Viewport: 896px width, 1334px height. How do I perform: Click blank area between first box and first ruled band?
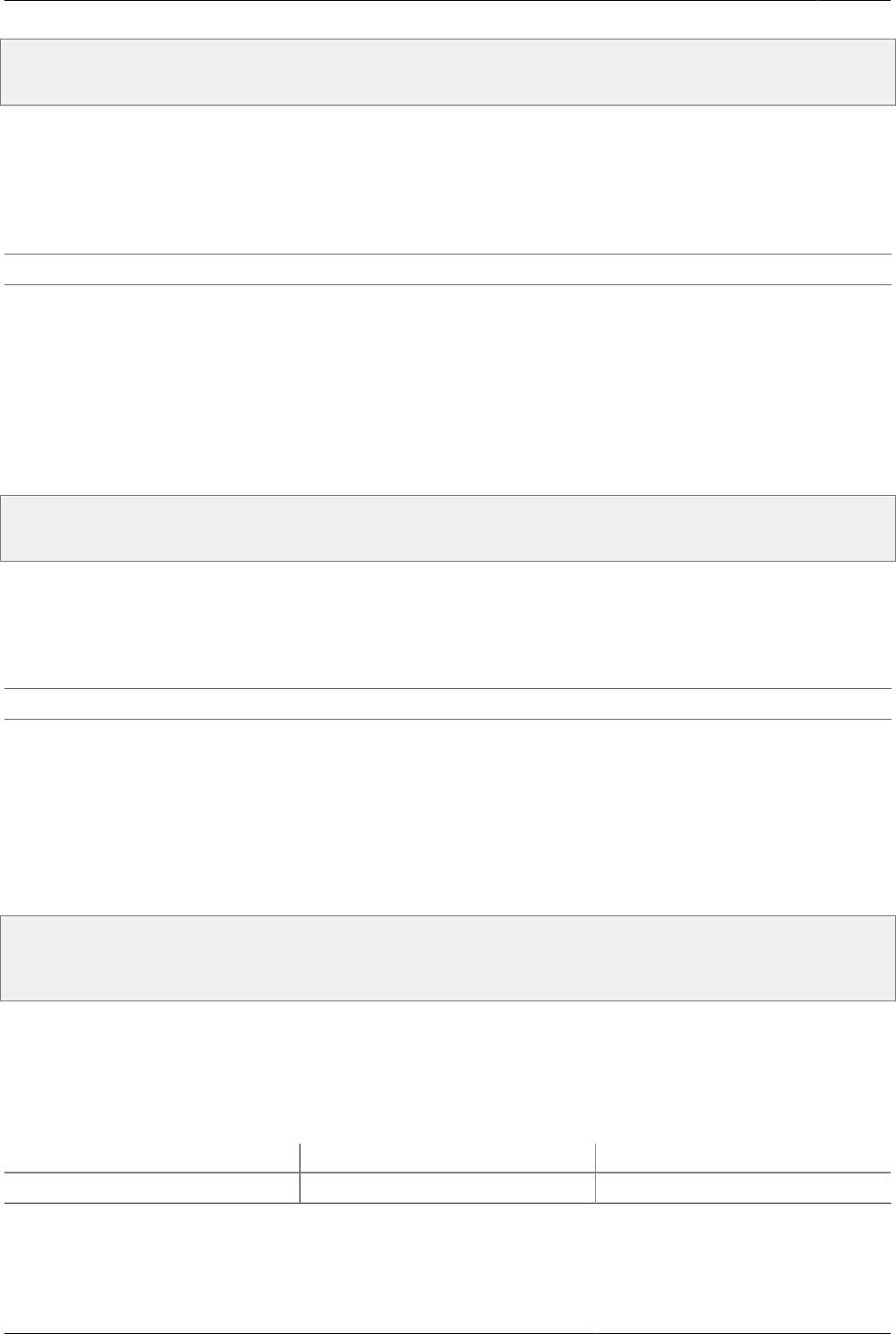[448, 180]
